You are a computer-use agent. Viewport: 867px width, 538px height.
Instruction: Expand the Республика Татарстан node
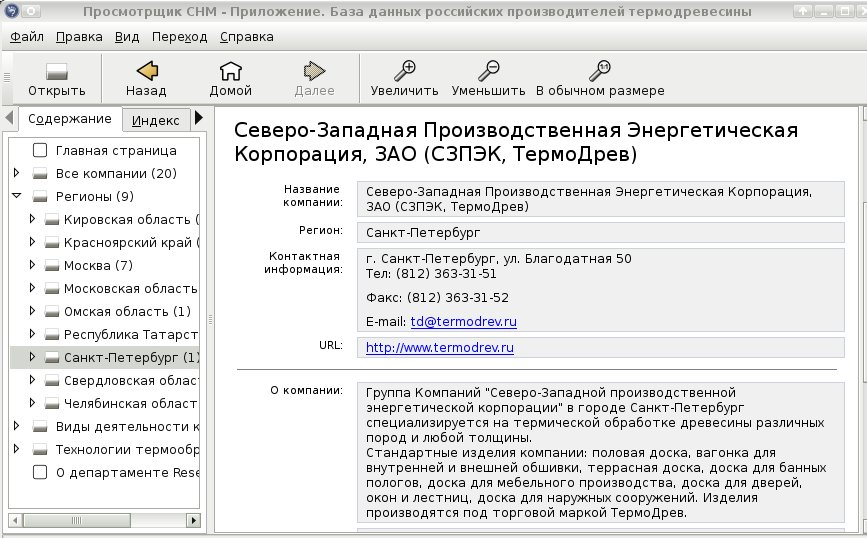[32, 333]
